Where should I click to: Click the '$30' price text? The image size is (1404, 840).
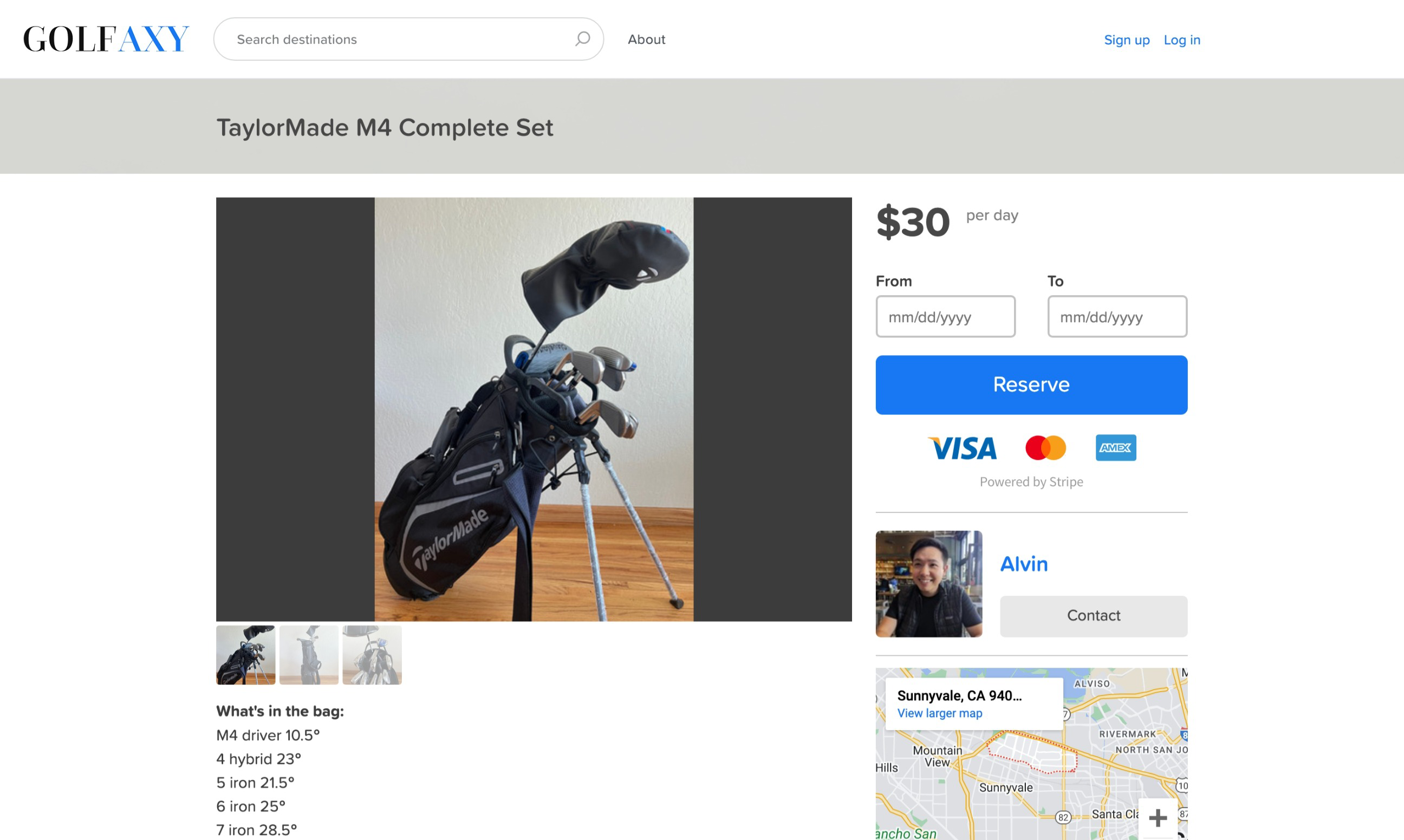coord(913,222)
